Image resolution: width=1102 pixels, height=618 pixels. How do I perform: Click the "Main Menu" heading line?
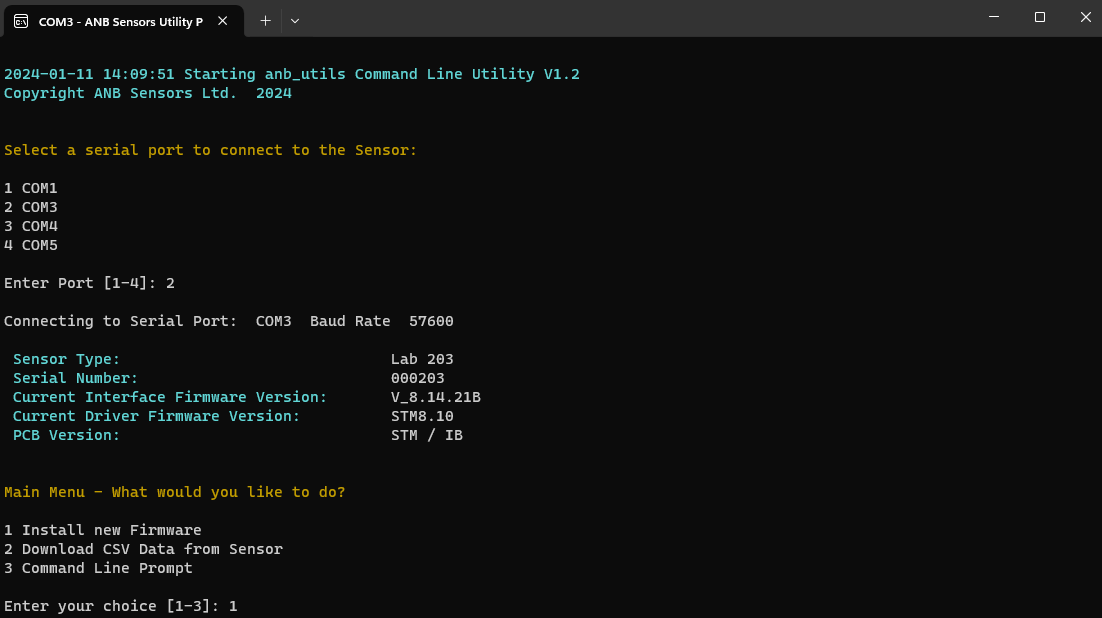174,492
